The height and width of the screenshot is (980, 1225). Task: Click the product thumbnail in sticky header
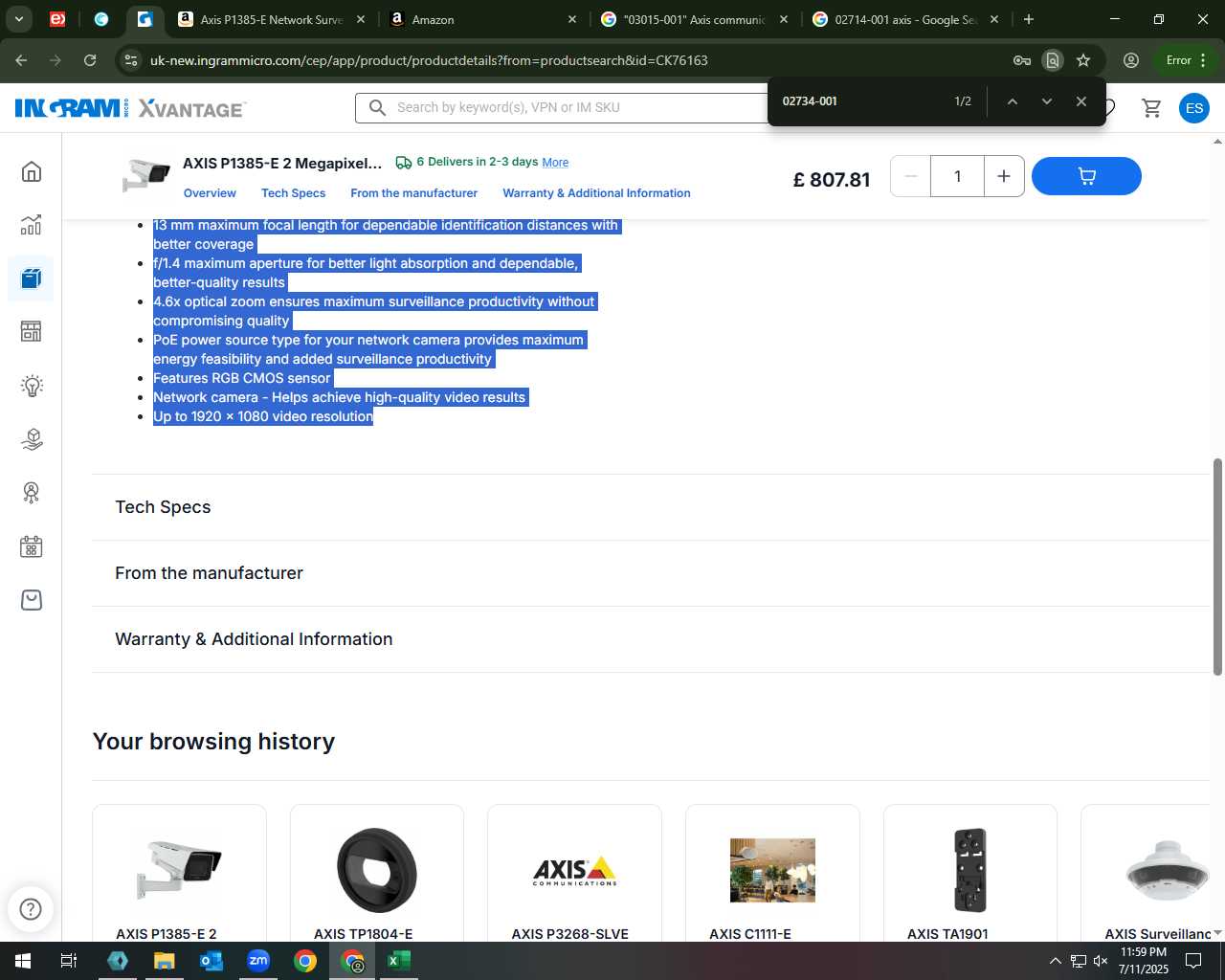(x=146, y=176)
